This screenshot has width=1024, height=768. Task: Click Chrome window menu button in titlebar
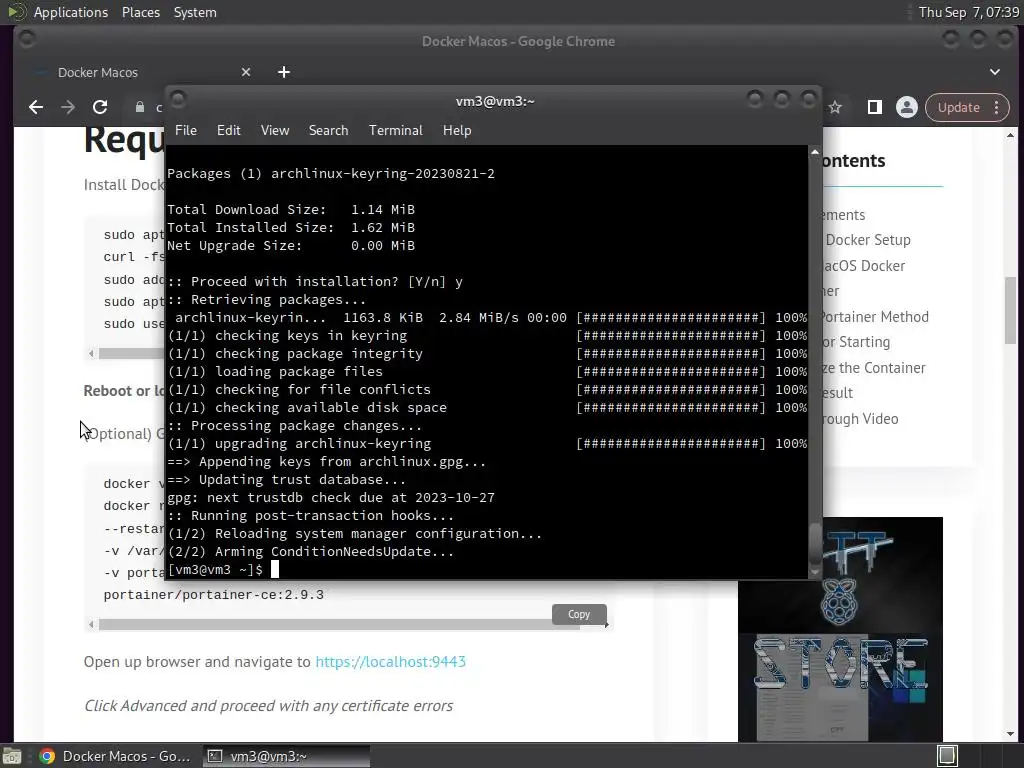pos(27,40)
